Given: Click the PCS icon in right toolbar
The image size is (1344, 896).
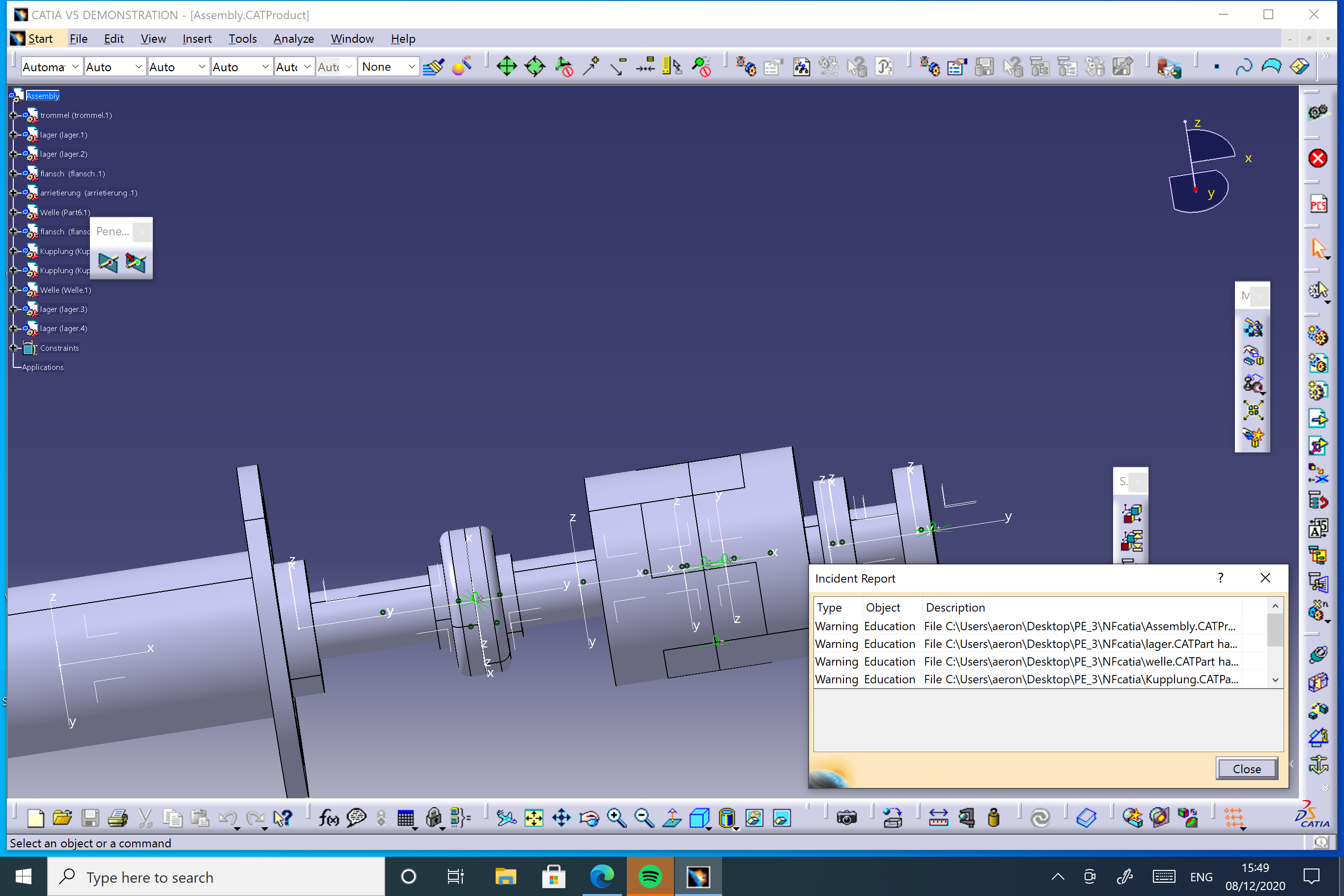Looking at the screenshot, I should click(x=1317, y=204).
